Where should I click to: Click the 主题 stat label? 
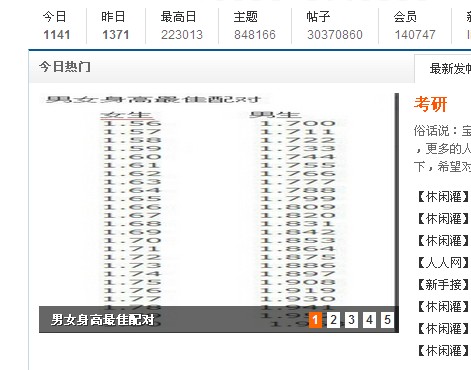click(x=246, y=17)
